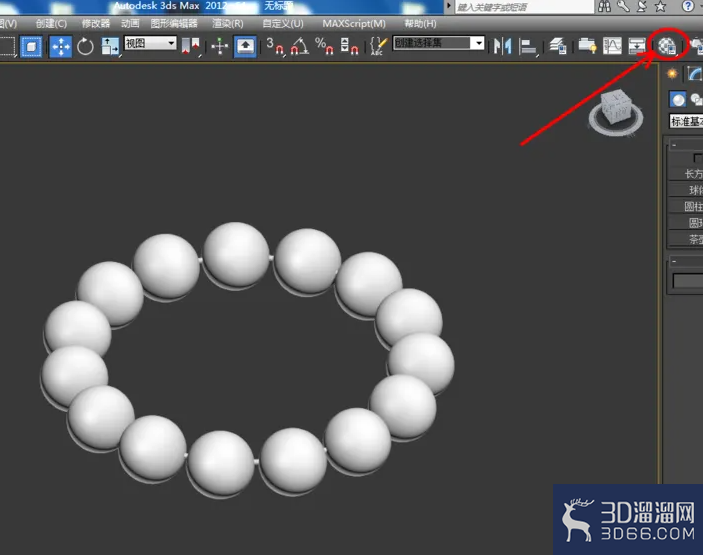Toggle the 3D Snaps button
Image resolution: width=703 pixels, height=555 pixels.
click(x=275, y=46)
